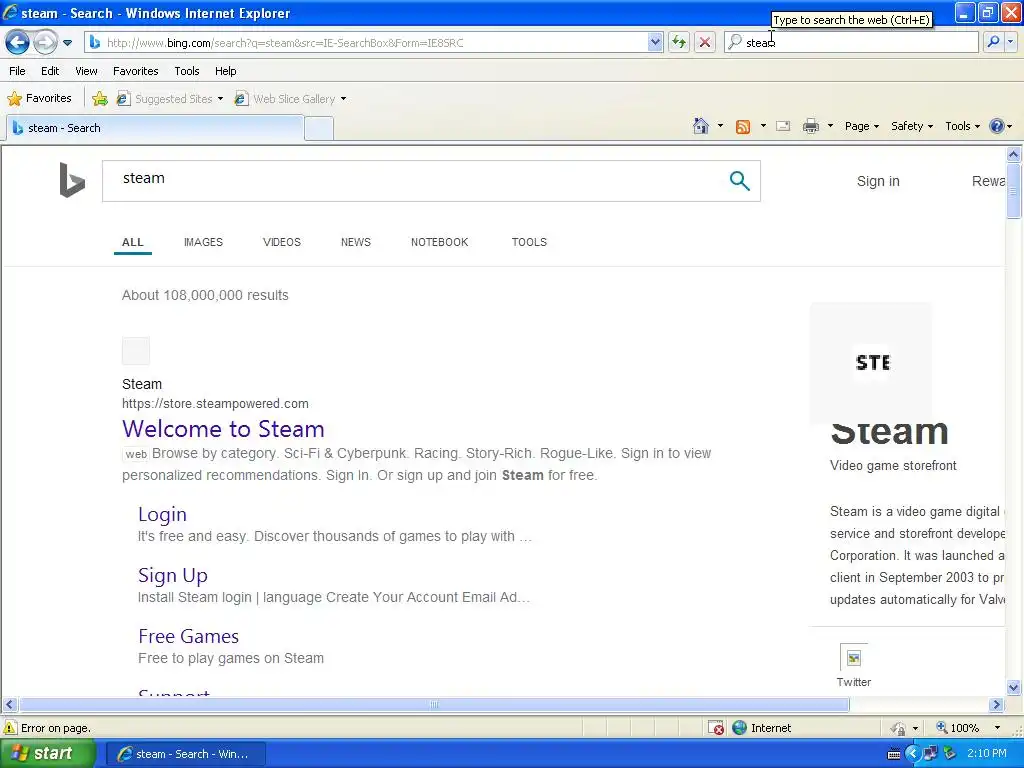Click the 'steam - Search' taskbar button
The image size is (1024, 768).
pos(185,754)
